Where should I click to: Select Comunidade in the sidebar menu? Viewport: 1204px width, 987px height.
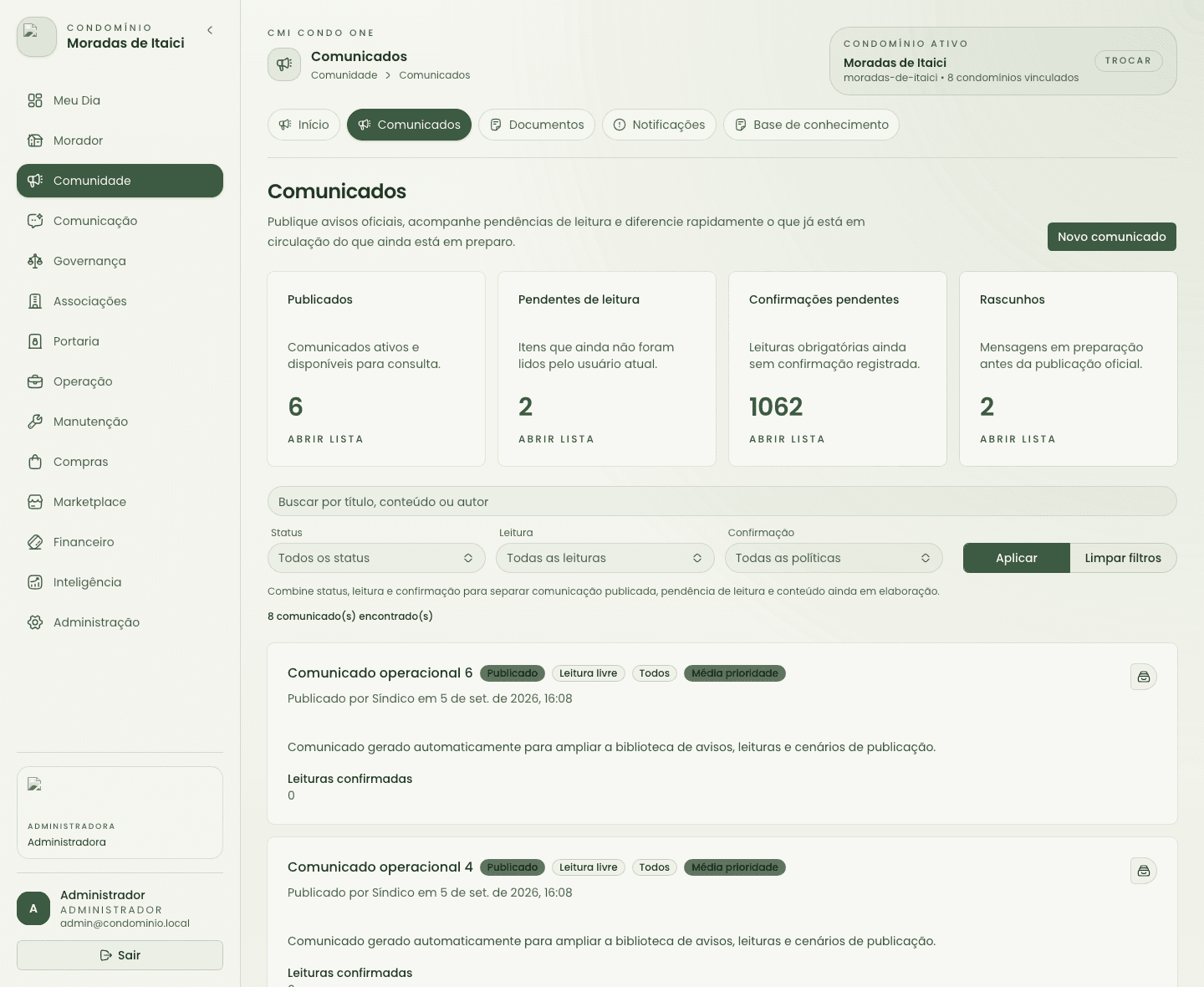tap(120, 181)
